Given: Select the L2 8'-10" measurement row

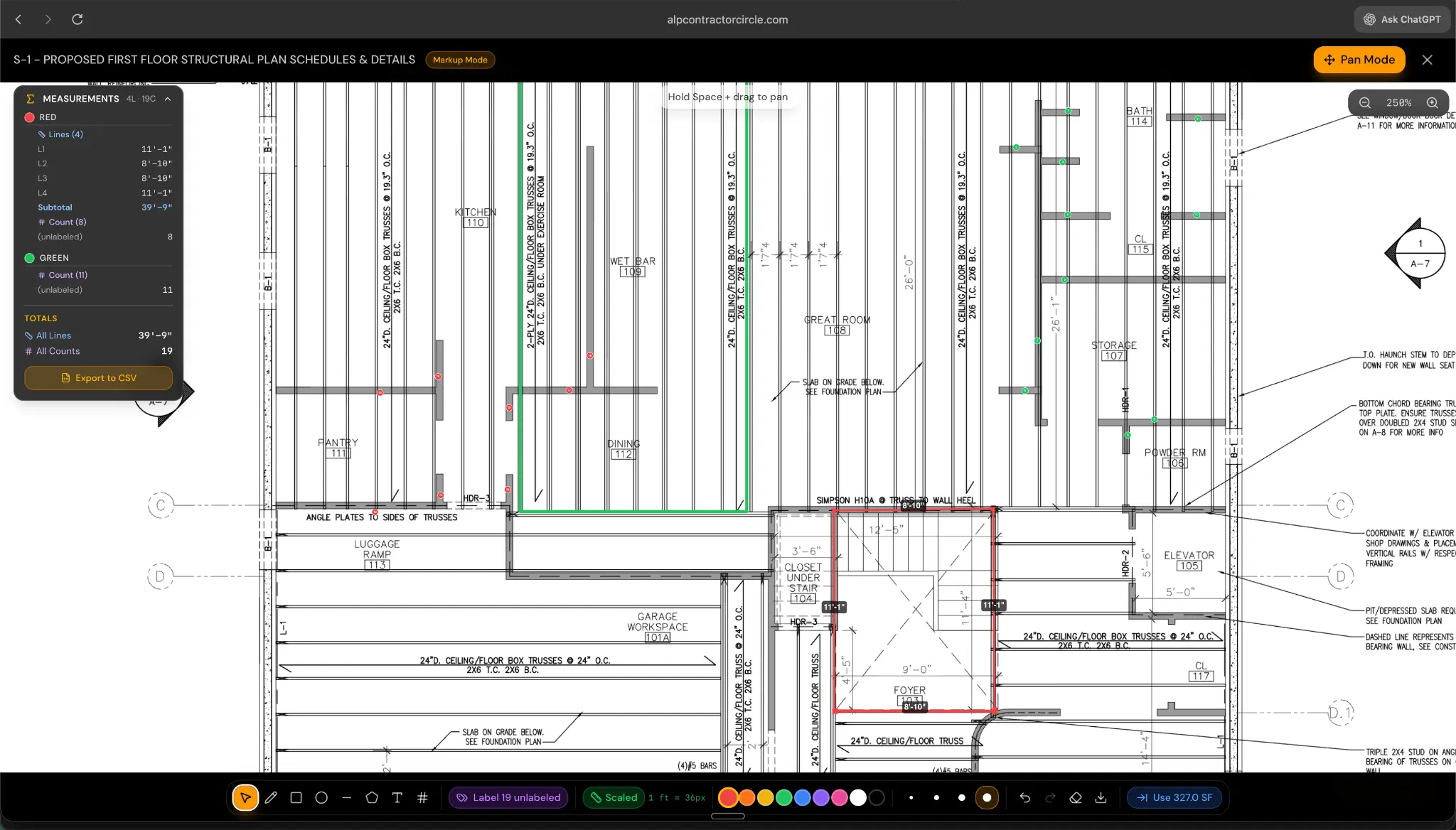Looking at the screenshot, I should coord(105,163).
